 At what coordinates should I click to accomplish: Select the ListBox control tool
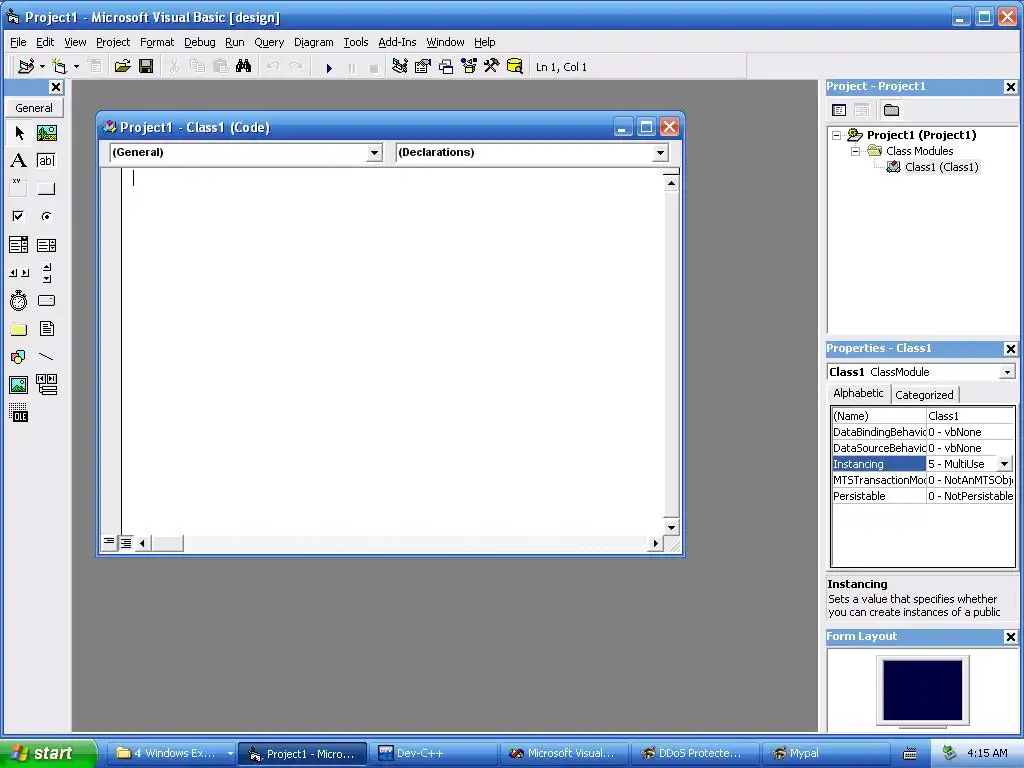[46, 245]
